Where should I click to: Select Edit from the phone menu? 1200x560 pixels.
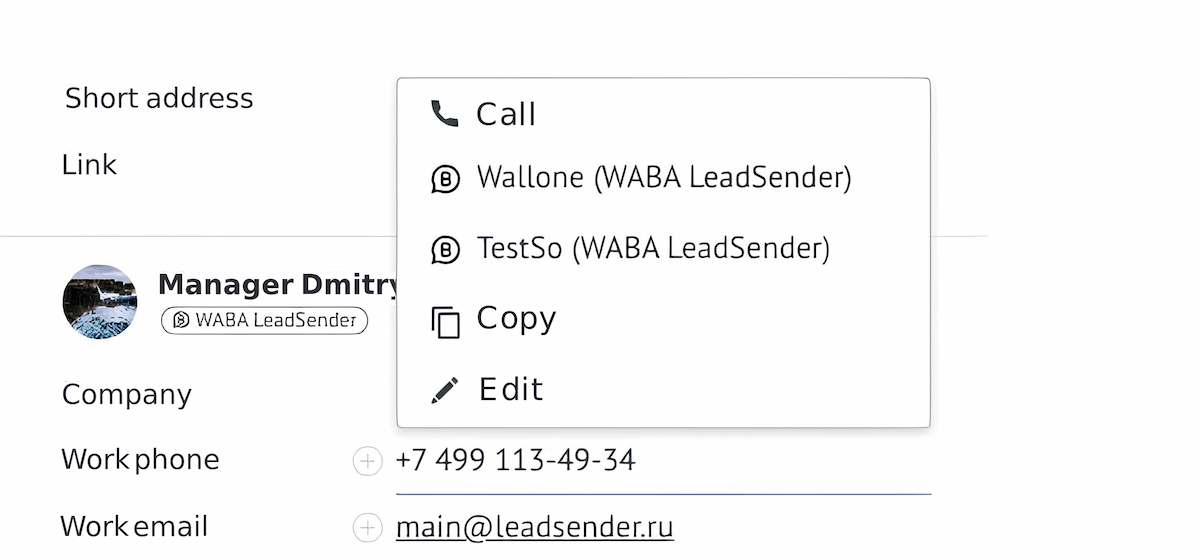(x=511, y=389)
